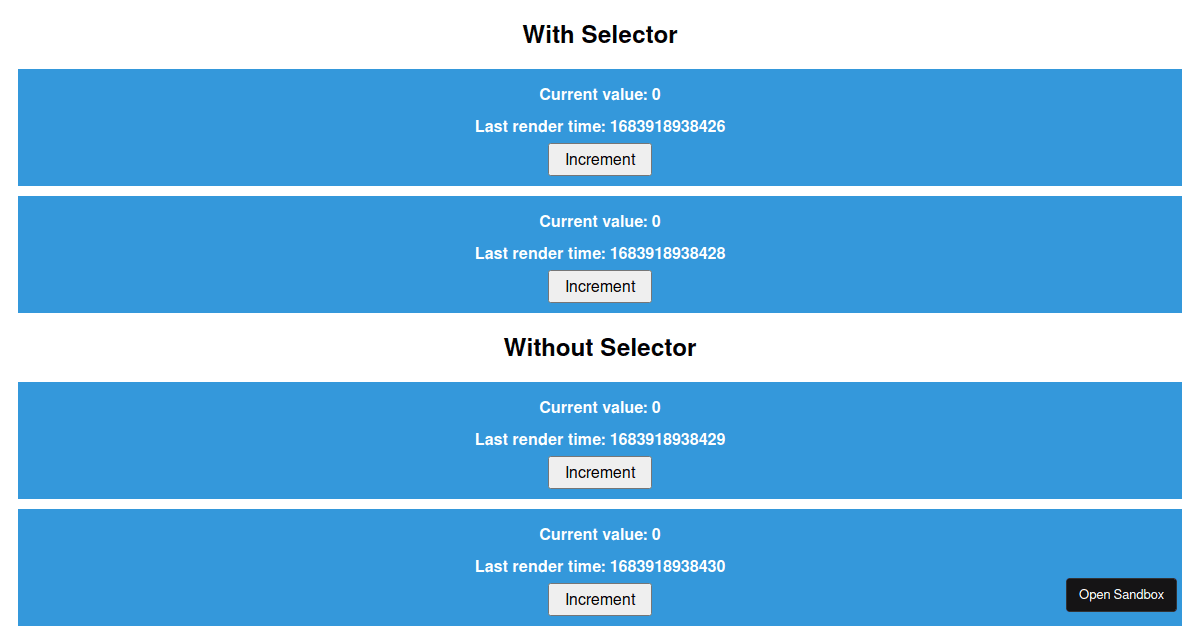Select render time text ending in 8426
Viewport: 1200px width, 630px height.
pyautogui.click(x=600, y=127)
